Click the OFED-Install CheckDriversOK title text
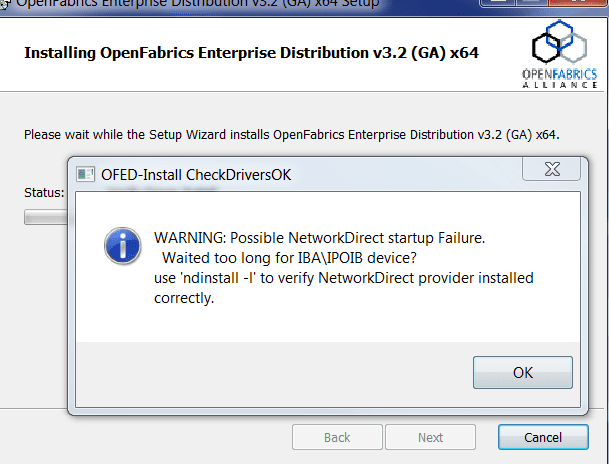 tap(196, 174)
